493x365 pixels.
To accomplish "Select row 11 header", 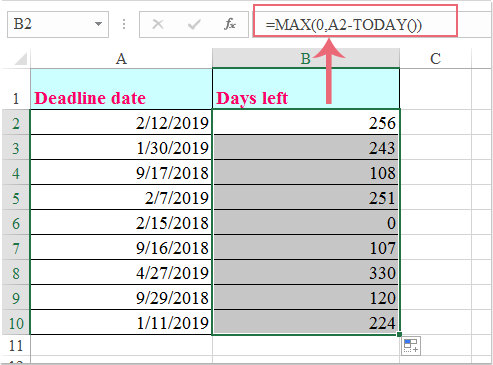I will (x=16, y=345).
